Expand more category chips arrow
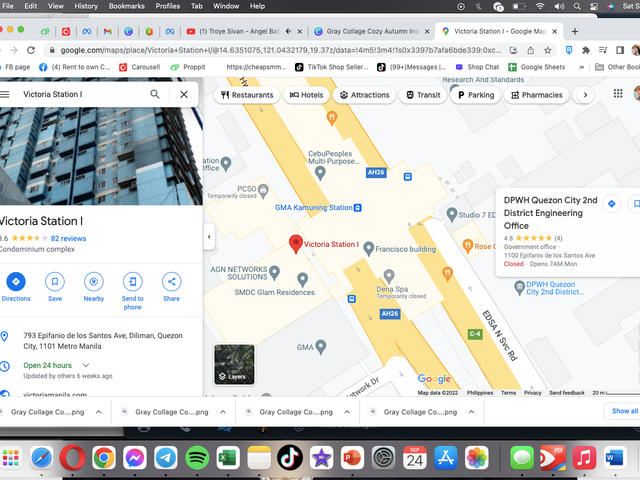Viewport: 640px width, 480px height. pyautogui.click(x=585, y=95)
